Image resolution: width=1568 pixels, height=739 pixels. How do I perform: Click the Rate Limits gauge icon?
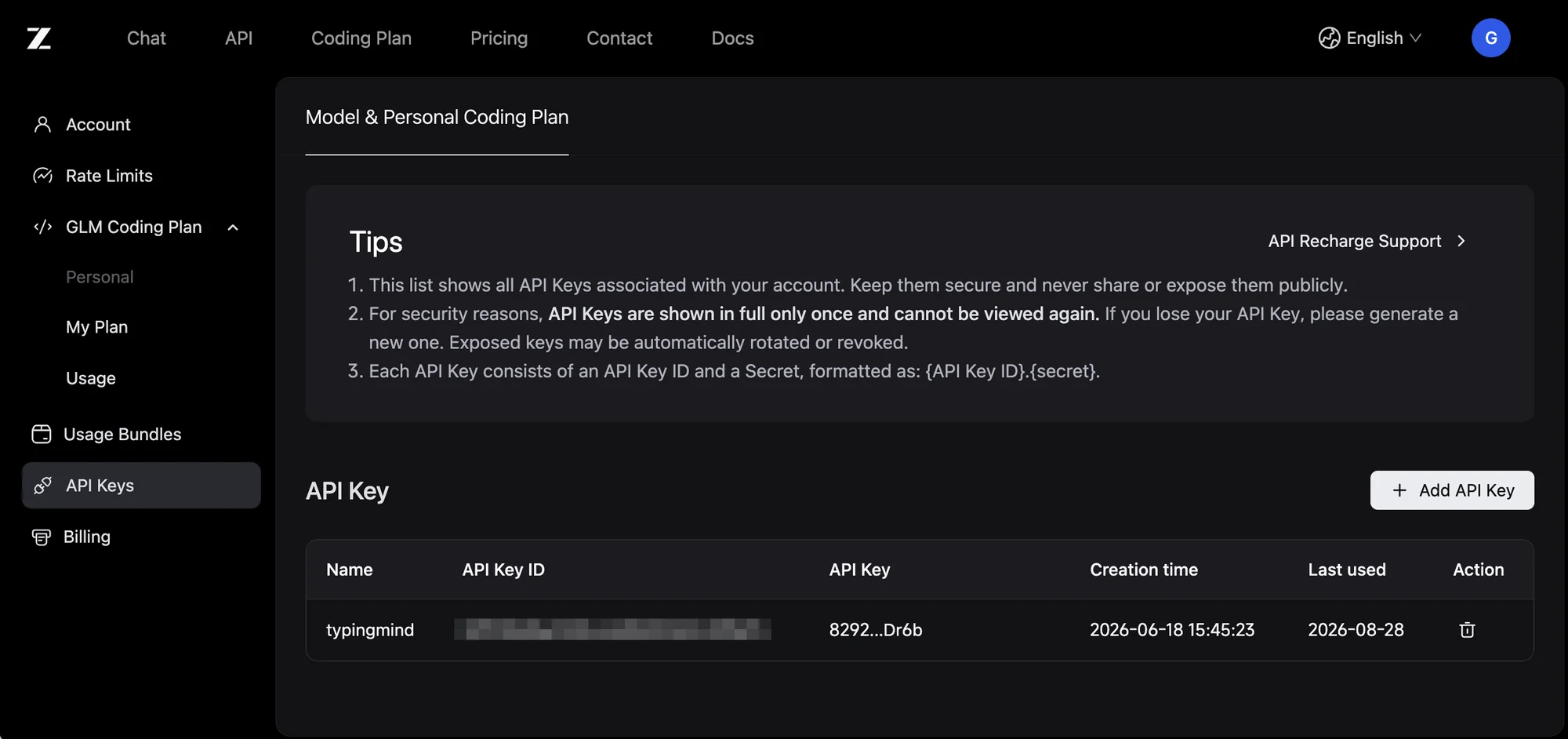(43, 176)
